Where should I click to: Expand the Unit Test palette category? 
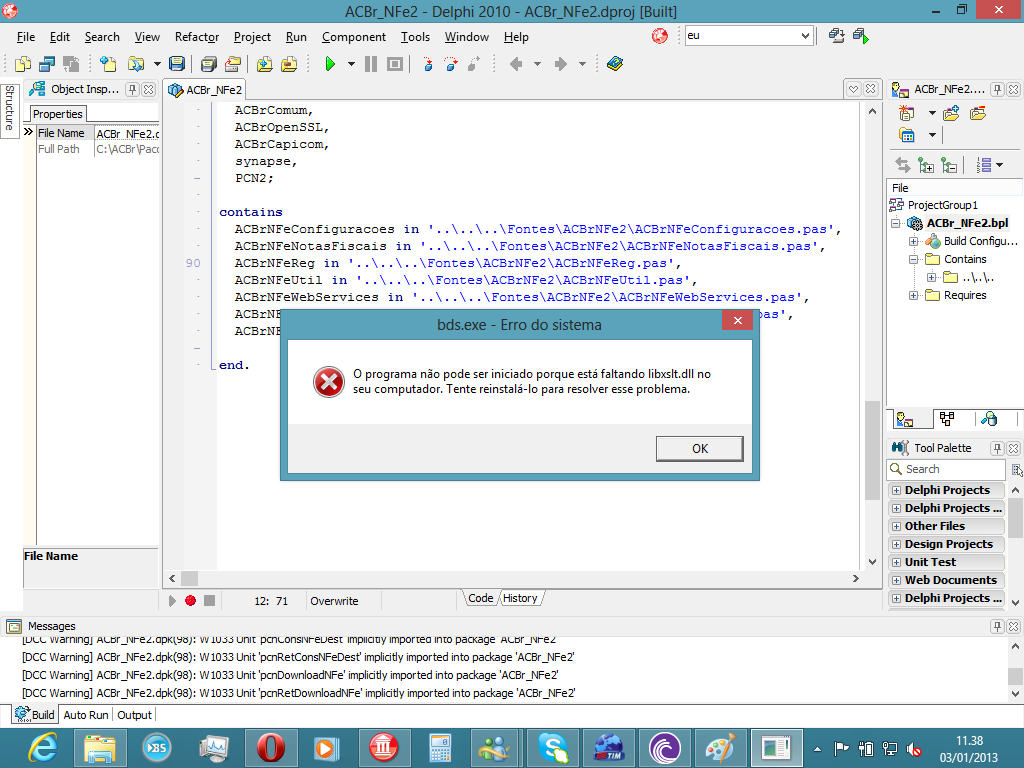896,562
